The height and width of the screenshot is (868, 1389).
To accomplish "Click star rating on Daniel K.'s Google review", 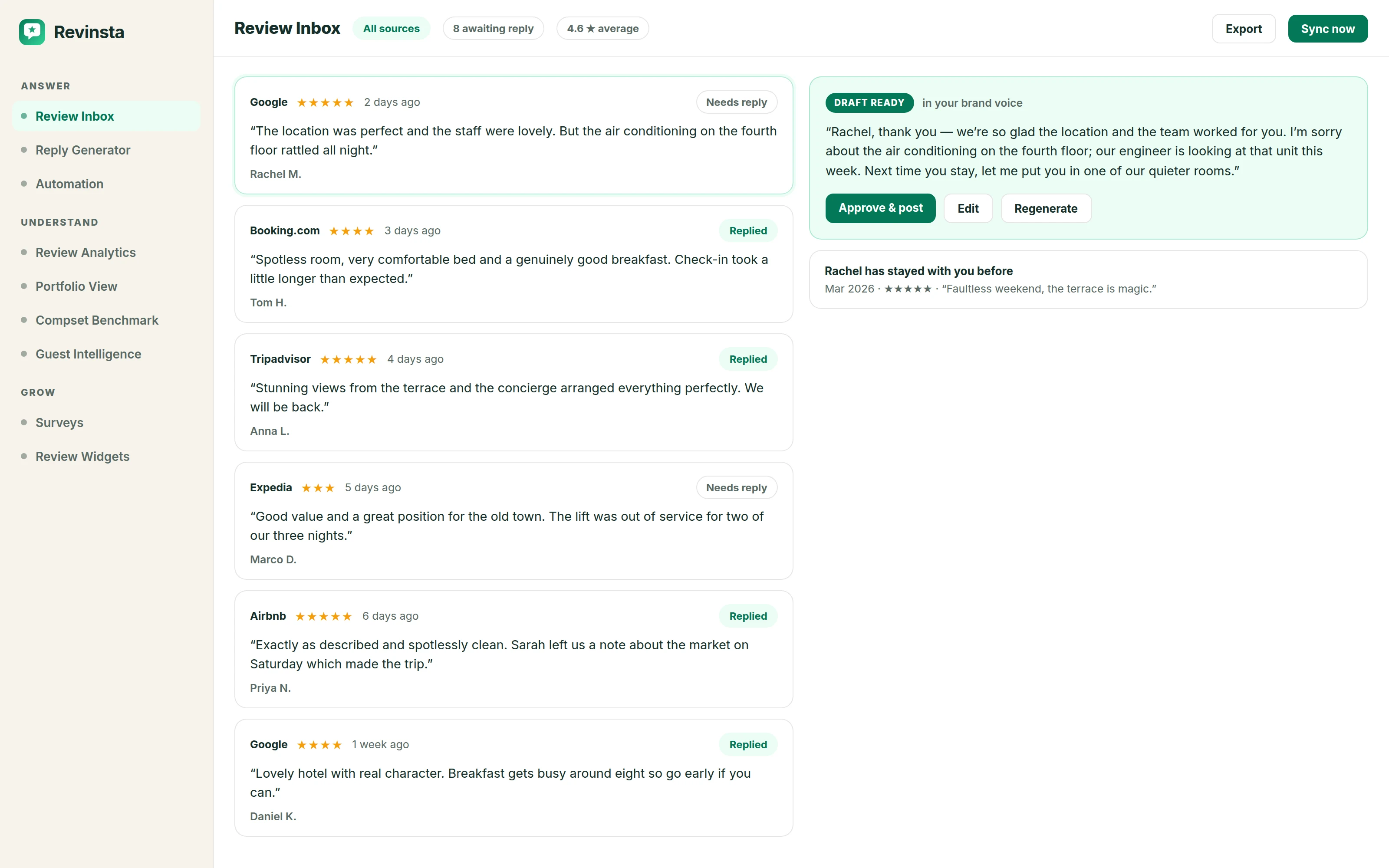I will click(x=319, y=745).
